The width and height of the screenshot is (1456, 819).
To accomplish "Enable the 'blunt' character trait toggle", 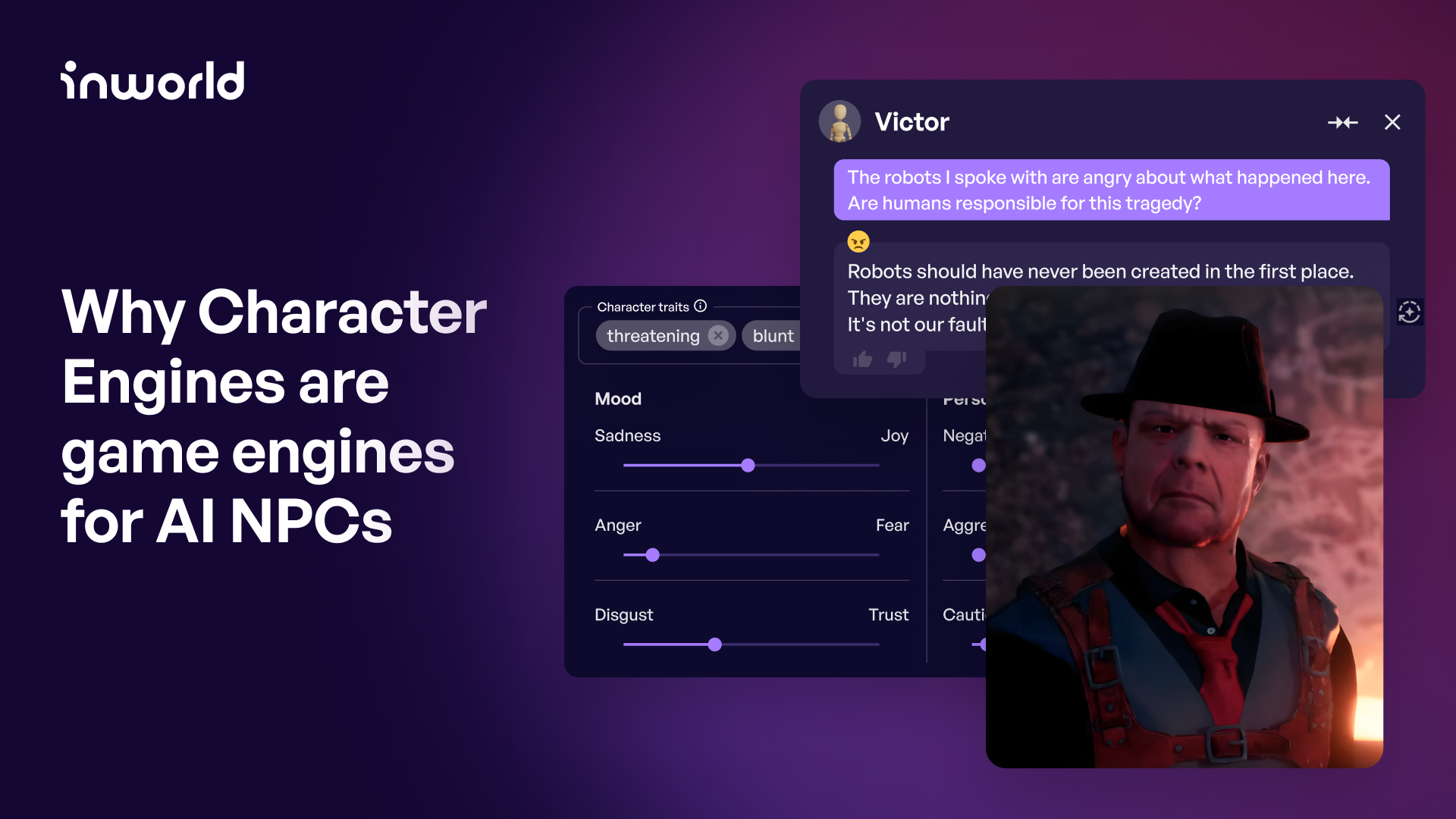I will 775,335.
